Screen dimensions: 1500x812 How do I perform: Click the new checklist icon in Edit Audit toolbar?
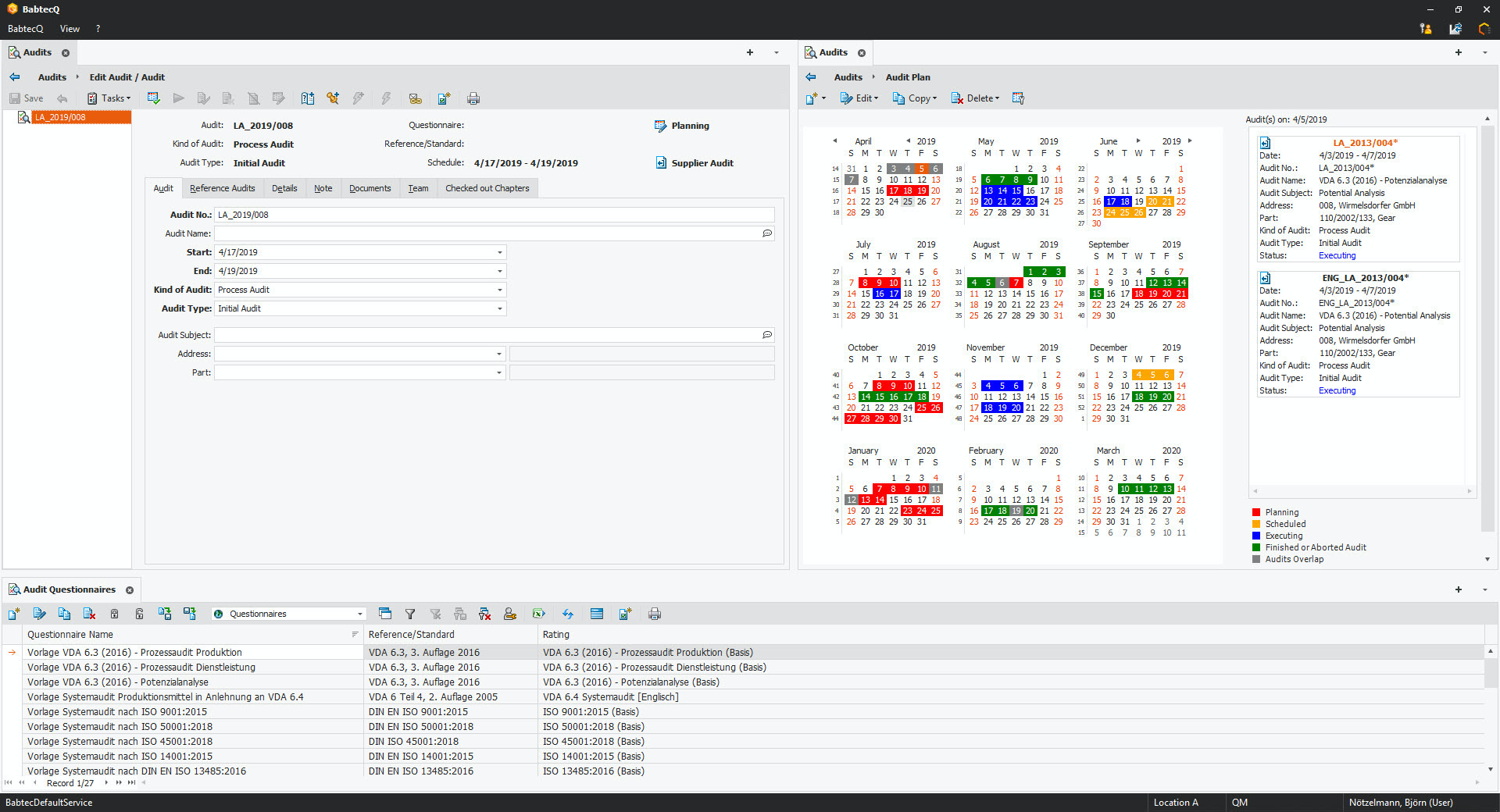(444, 98)
